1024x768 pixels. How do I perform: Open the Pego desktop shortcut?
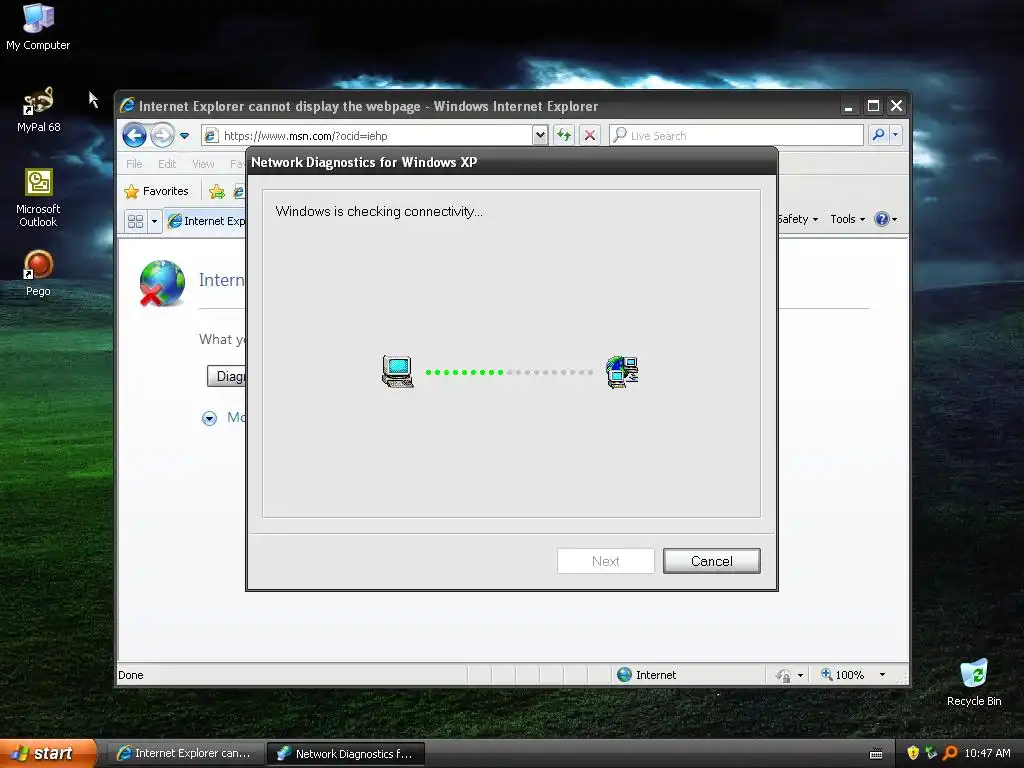click(38, 273)
